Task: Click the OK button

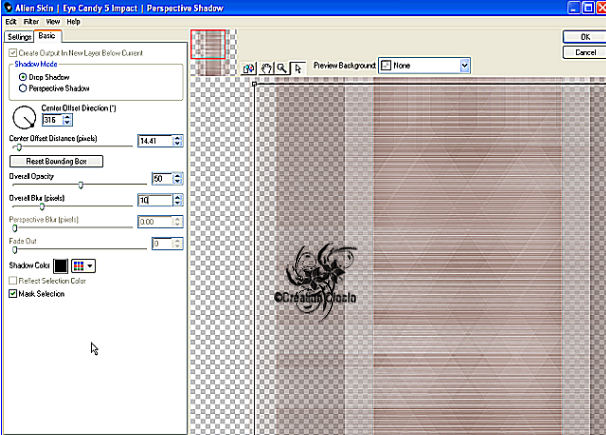Action: [x=584, y=37]
